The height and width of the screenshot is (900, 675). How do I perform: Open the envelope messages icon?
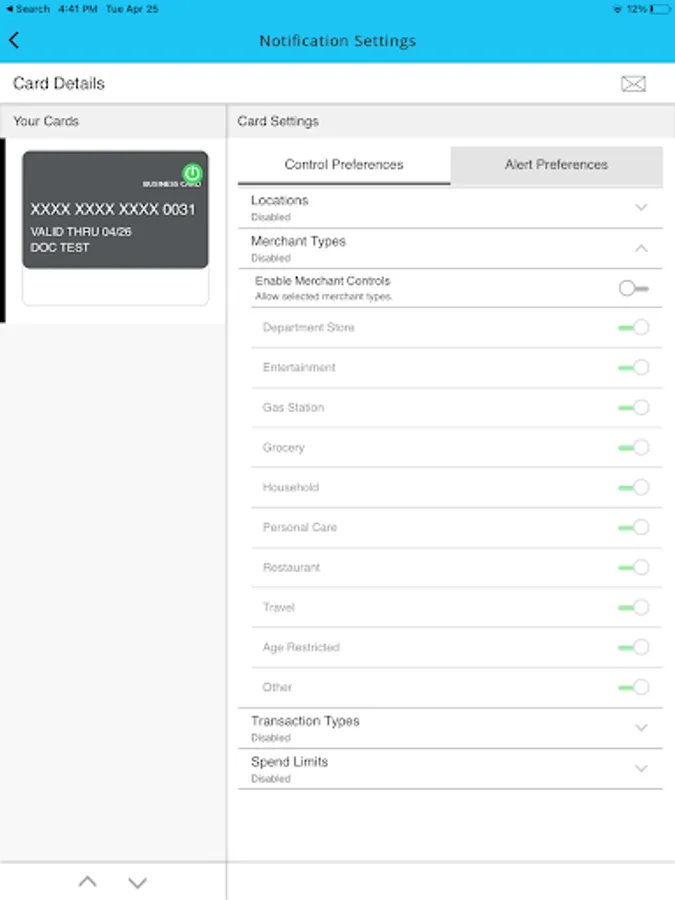(x=633, y=84)
